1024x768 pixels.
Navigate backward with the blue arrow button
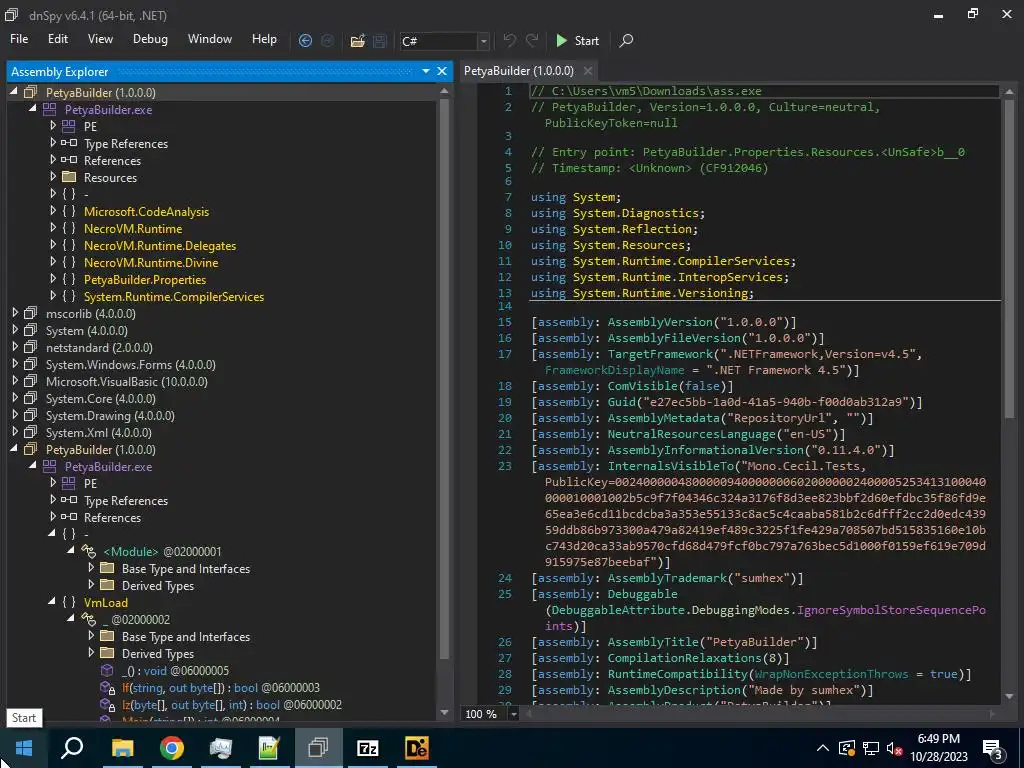305,40
